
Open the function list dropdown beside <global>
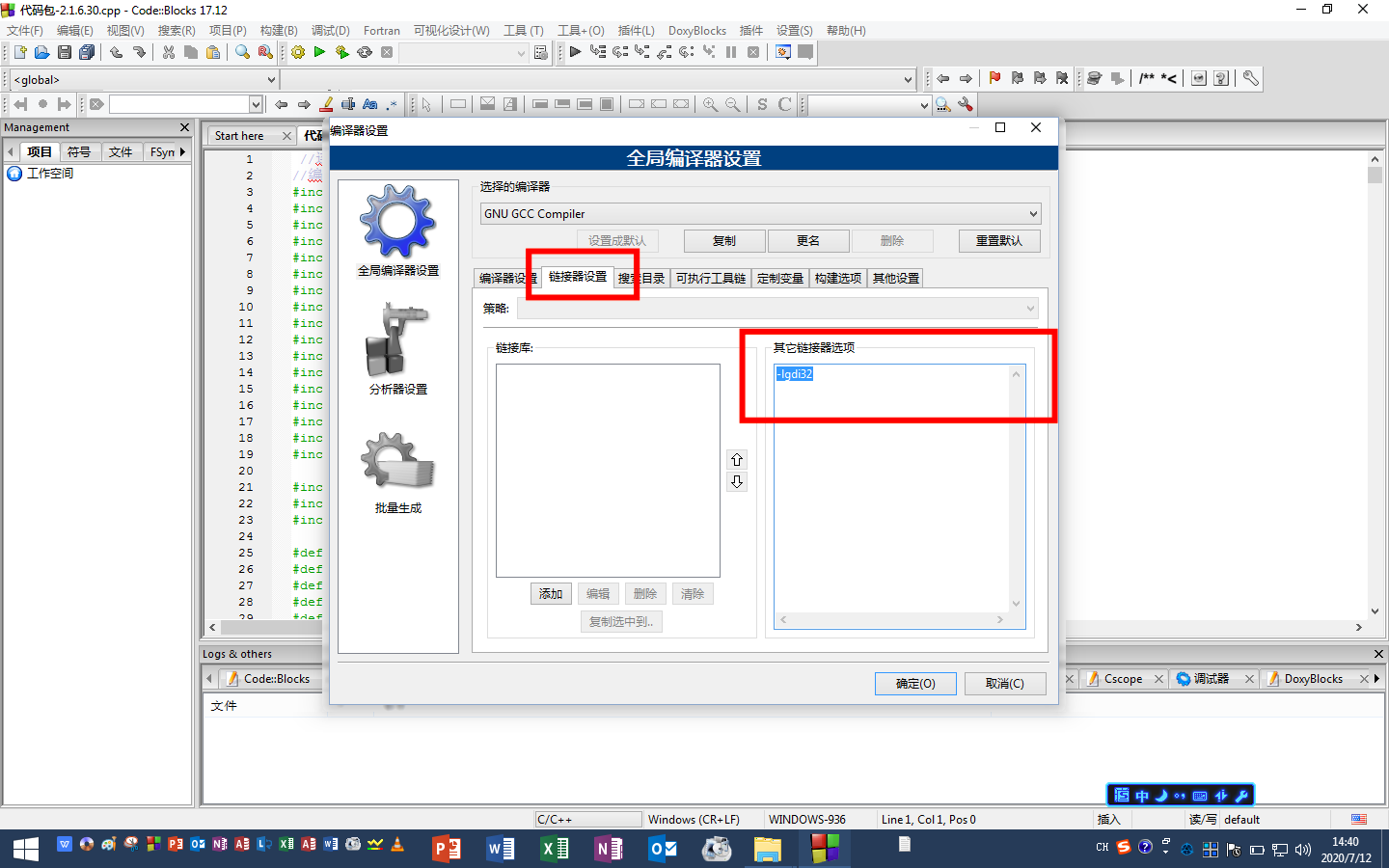[x=908, y=79]
